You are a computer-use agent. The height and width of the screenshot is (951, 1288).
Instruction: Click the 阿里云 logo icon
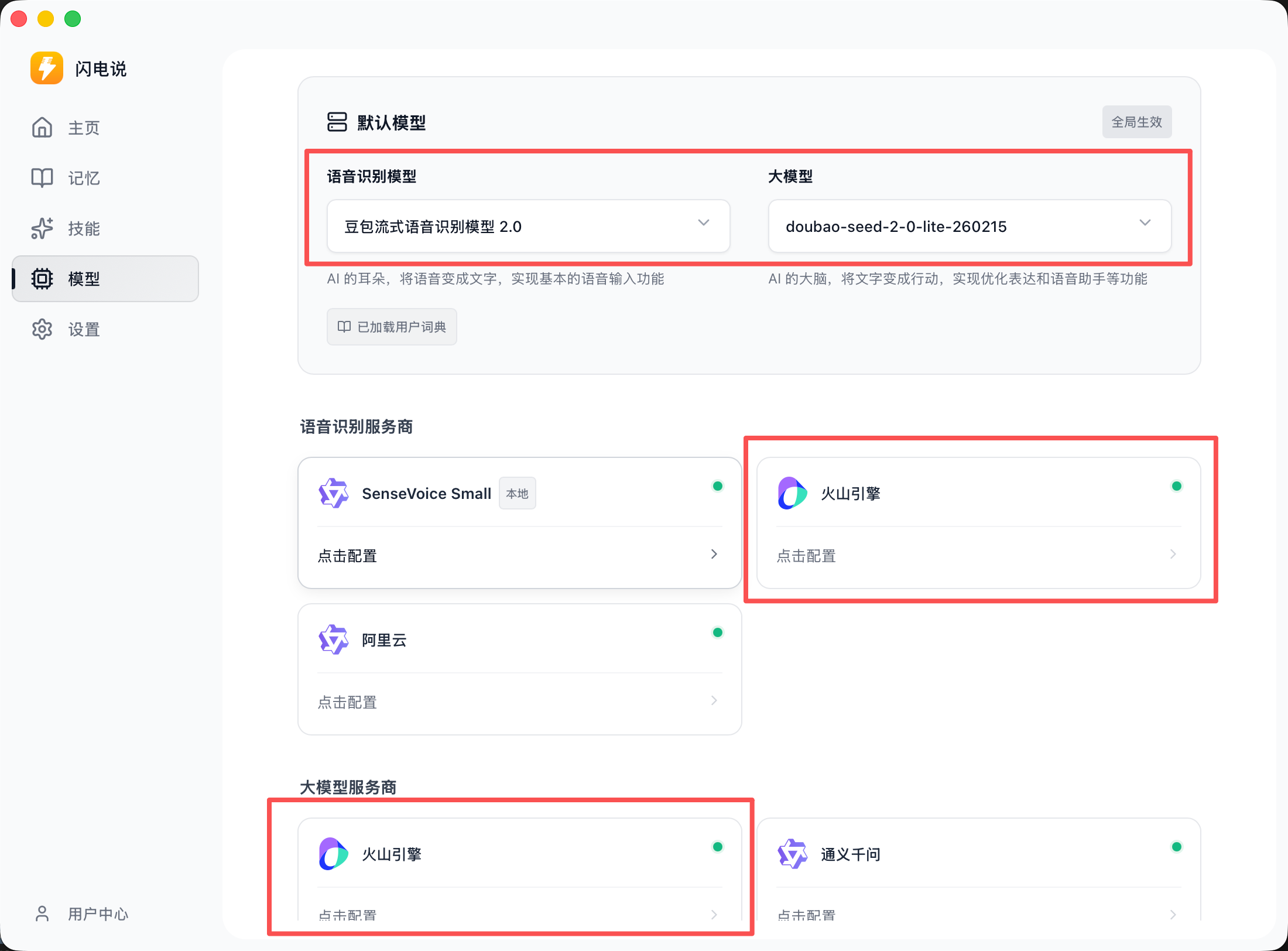click(334, 639)
